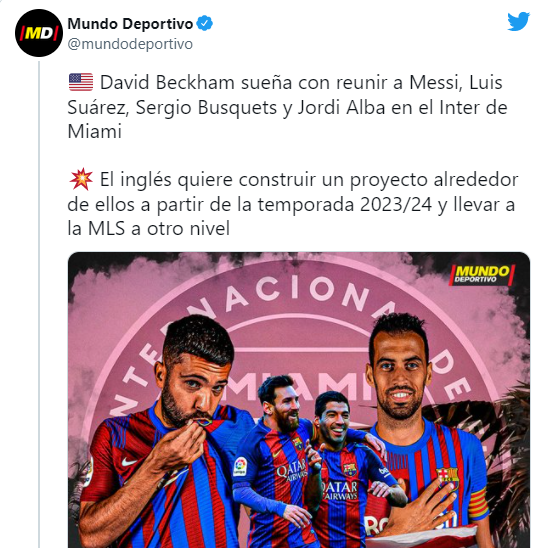Click the Mundo Deportivo MD profile avatar
Viewport: 541px width, 548px height.
(x=39, y=33)
